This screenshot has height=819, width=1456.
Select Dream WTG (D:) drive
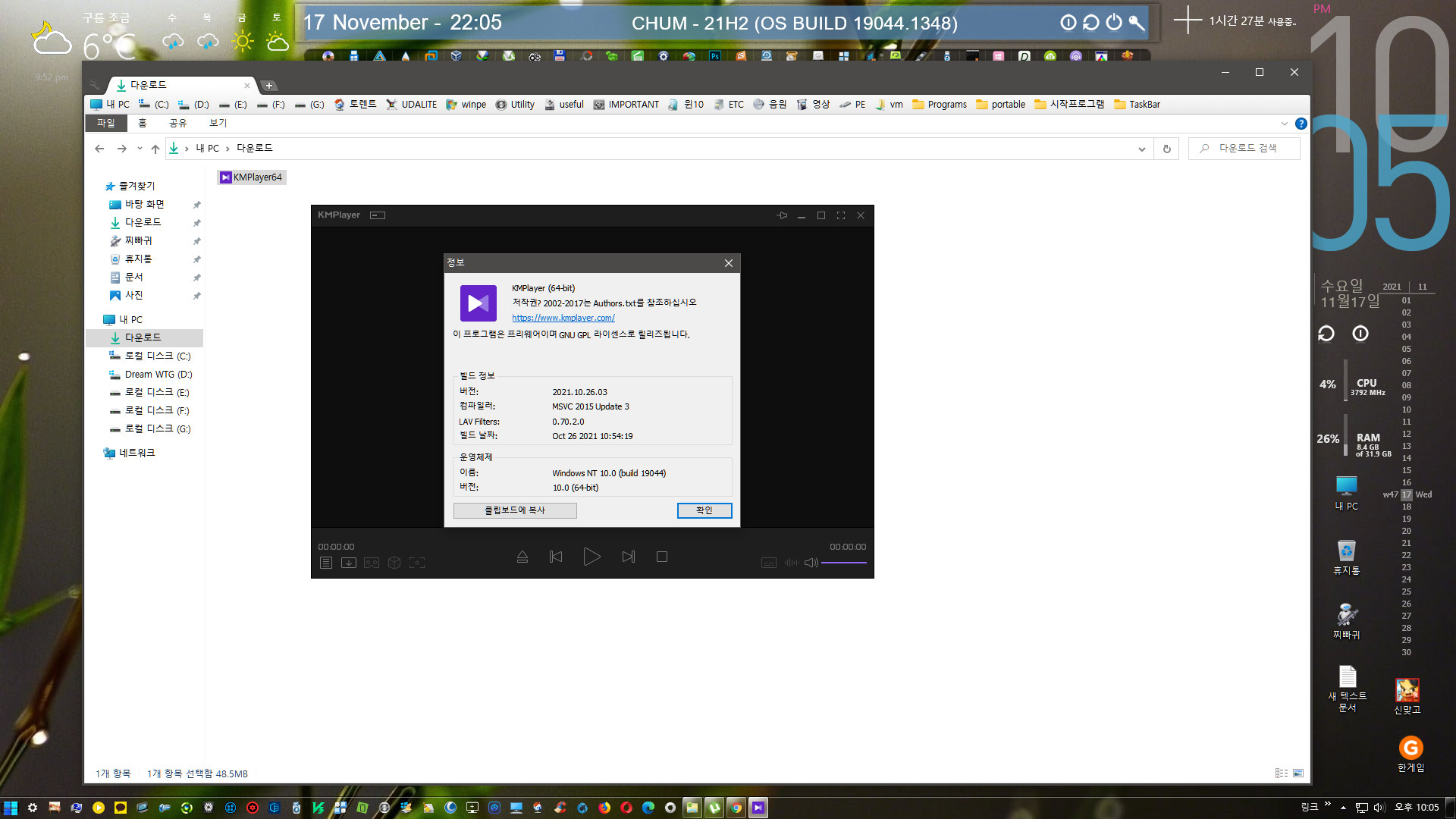point(158,375)
